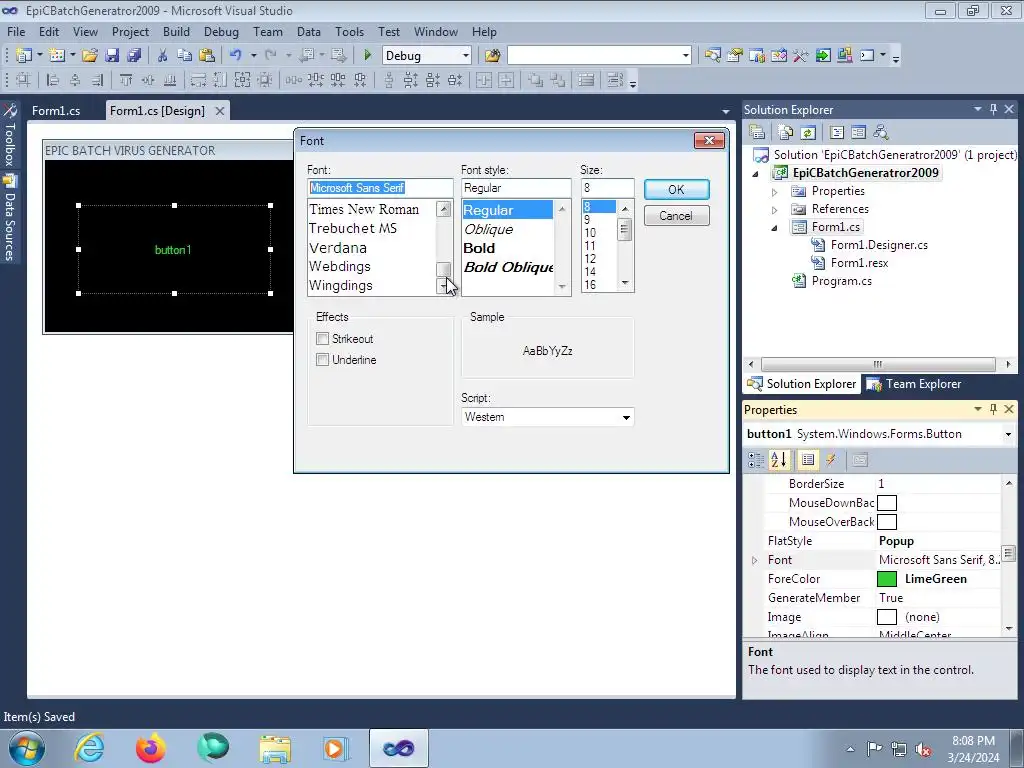Click Show All Files in Solution Explorer
1024x768 pixels.
pyautogui.click(x=786, y=133)
